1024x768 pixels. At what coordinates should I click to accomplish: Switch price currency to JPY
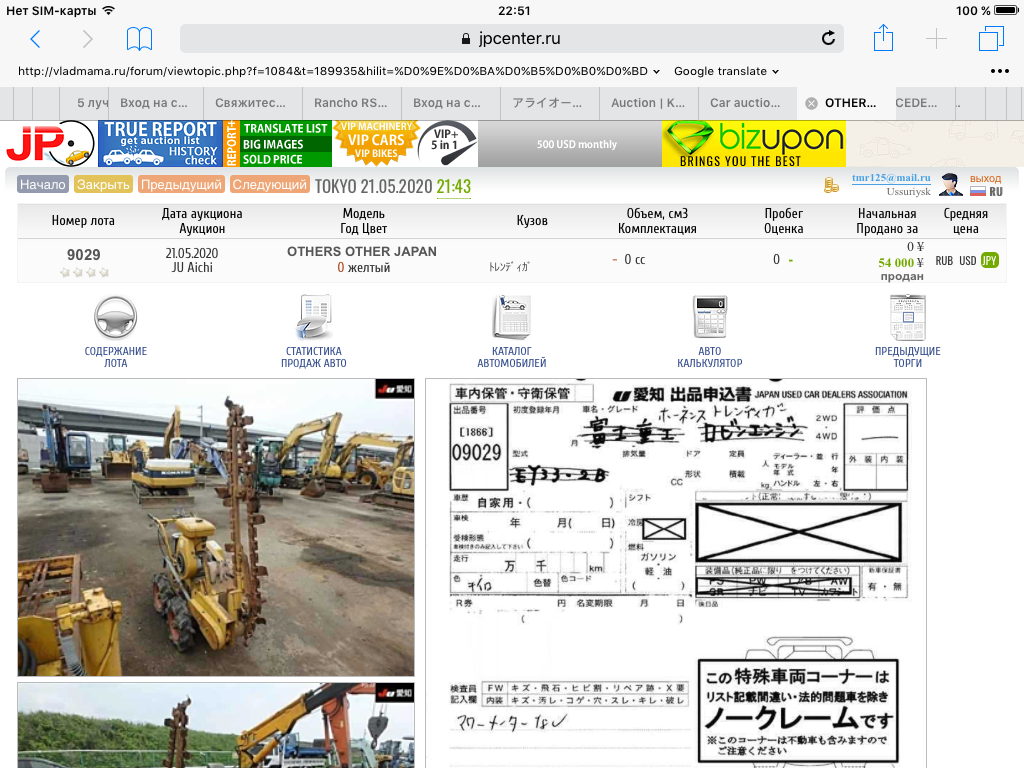pyautogui.click(x=989, y=261)
